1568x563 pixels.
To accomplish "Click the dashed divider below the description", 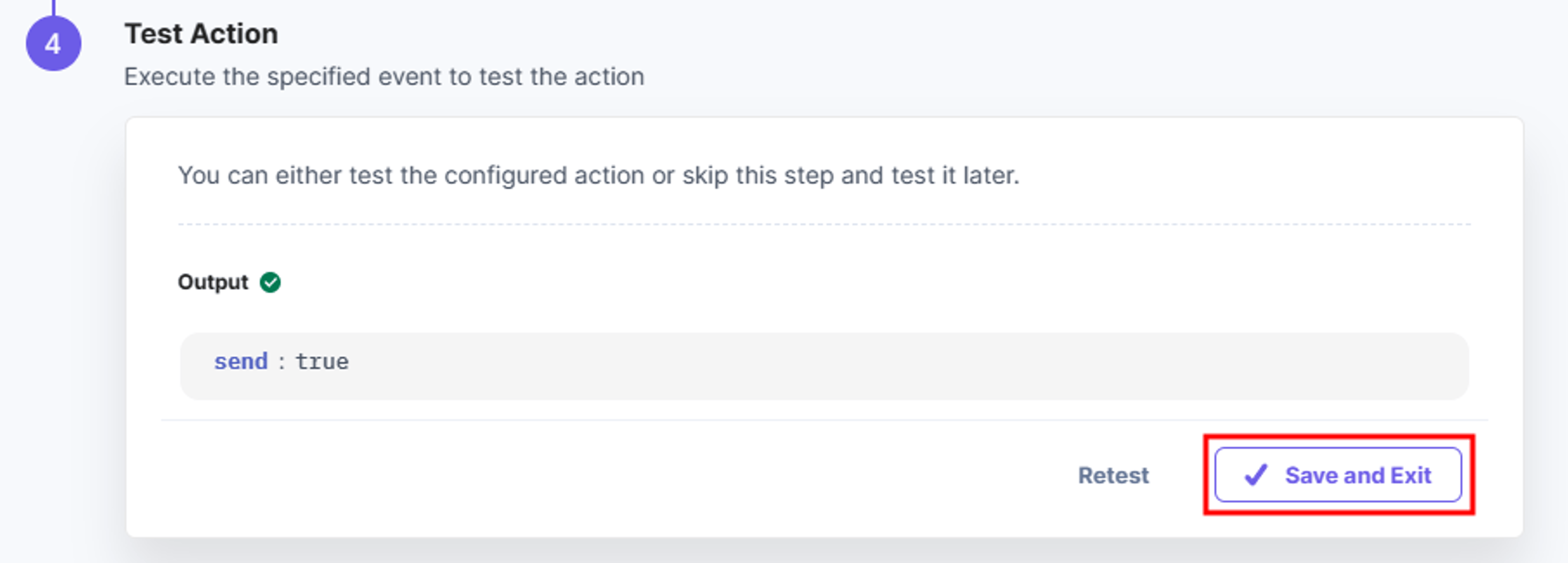I will click(824, 225).
